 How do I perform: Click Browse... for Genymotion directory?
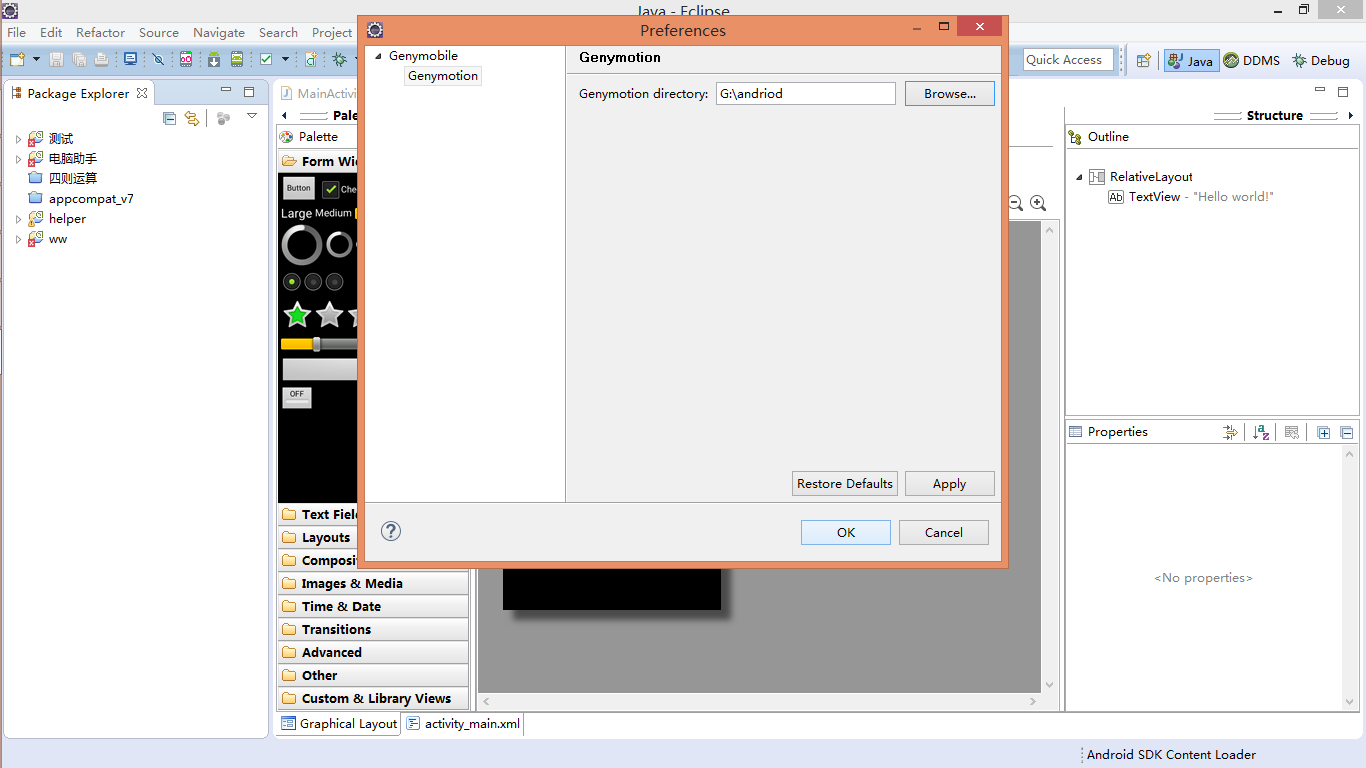click(950, 94)
